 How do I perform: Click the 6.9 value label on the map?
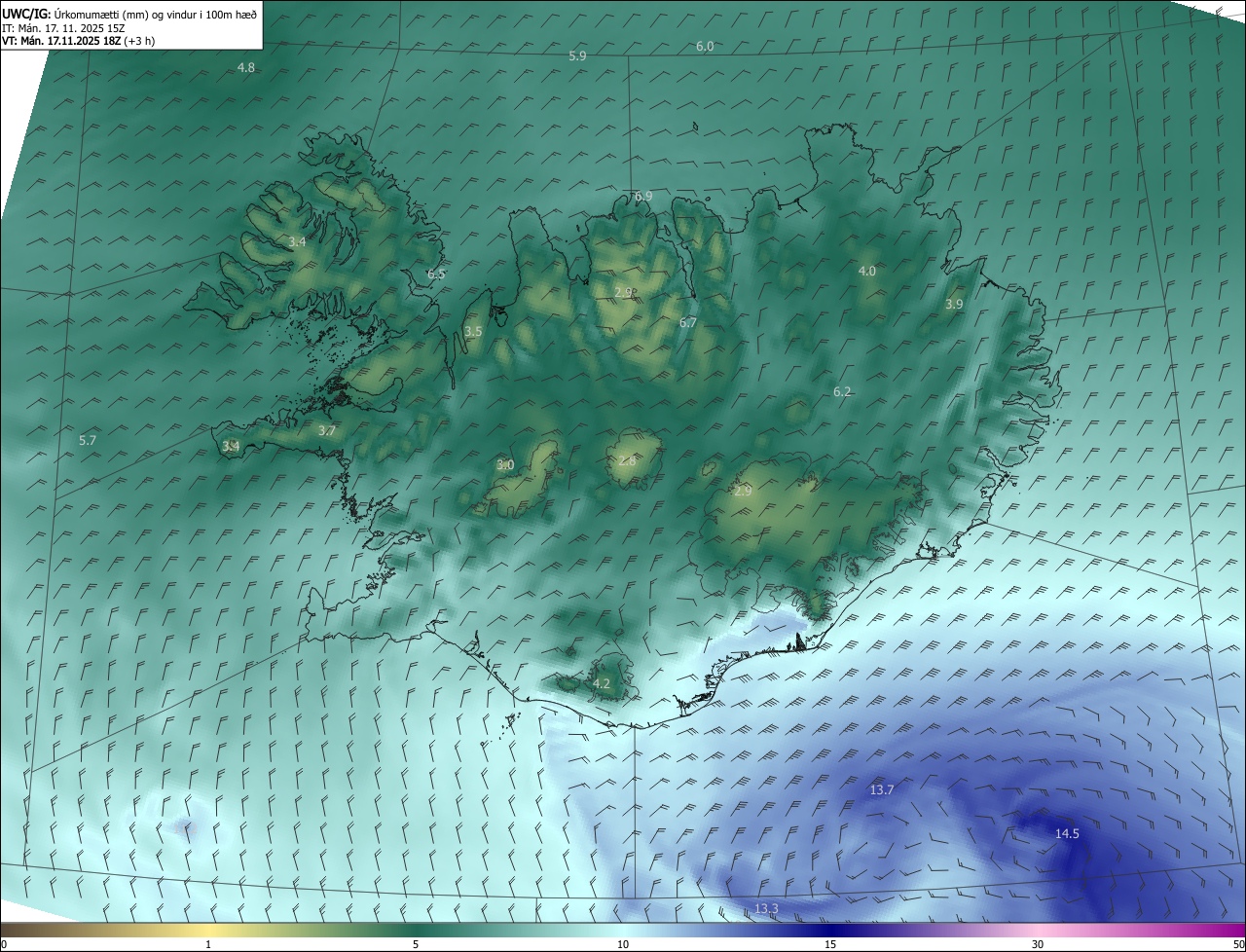click(643, 196)
